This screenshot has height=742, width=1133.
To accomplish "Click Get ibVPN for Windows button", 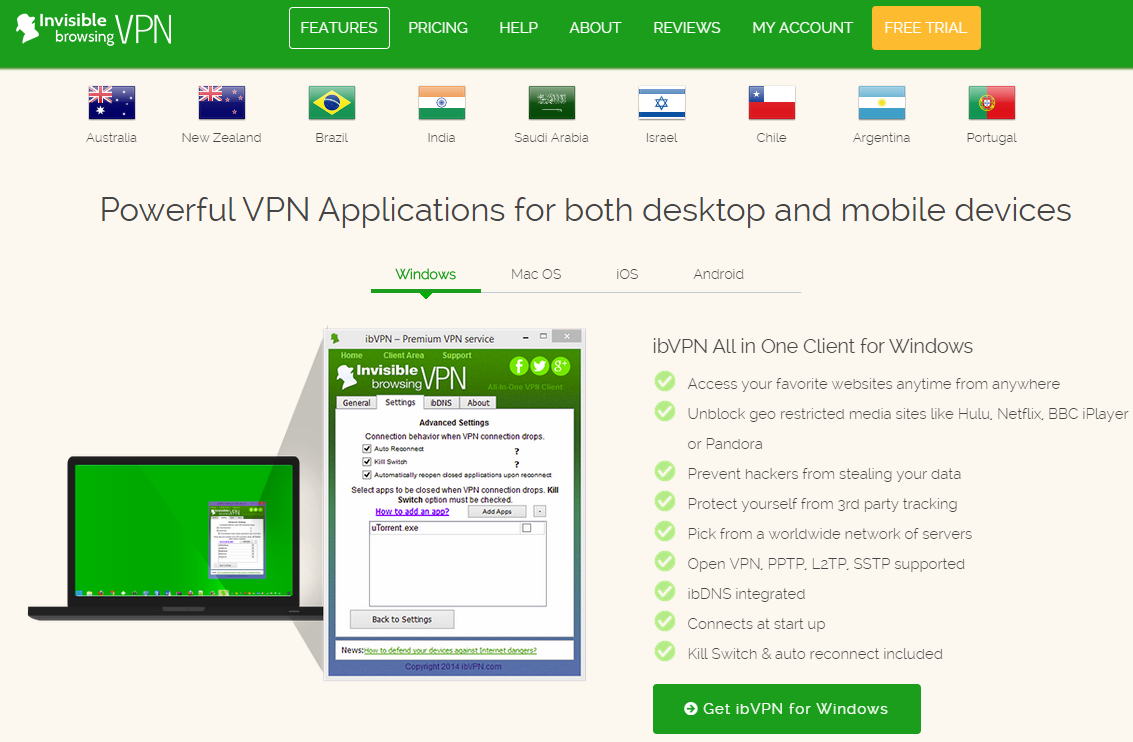I will coord(787,709).
